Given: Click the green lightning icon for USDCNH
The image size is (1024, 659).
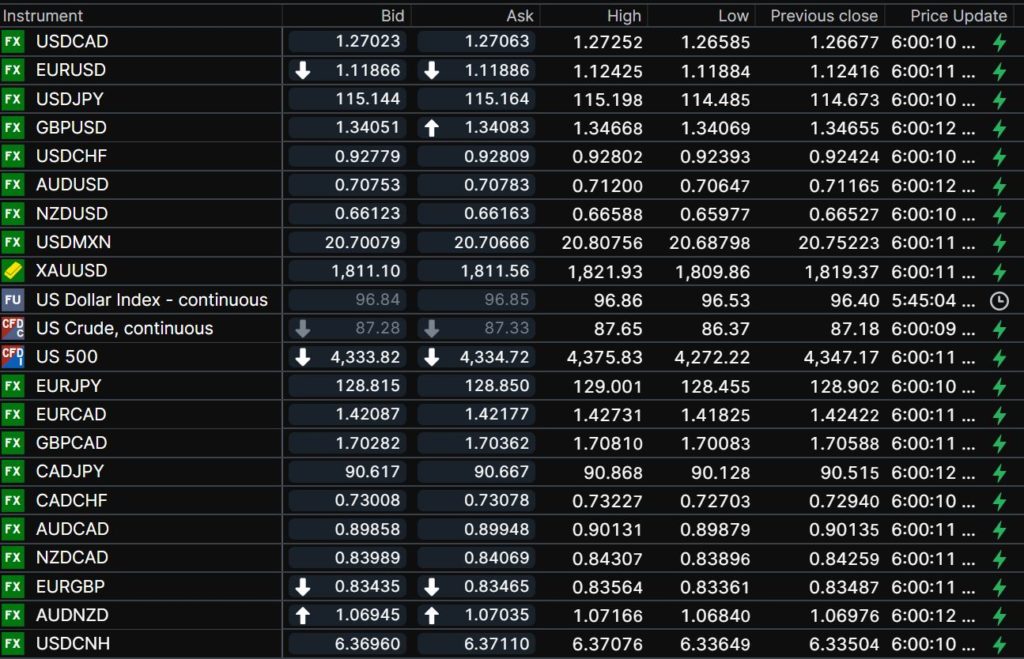Looking at the screenshot, I should pos(998,644).
